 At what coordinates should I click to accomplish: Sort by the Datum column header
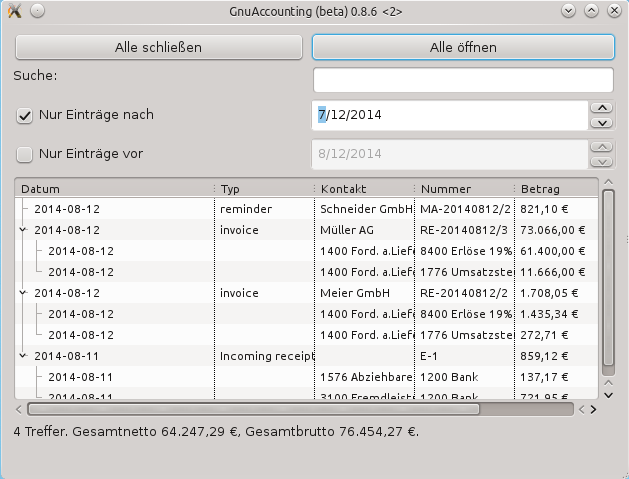coord(114,189)
